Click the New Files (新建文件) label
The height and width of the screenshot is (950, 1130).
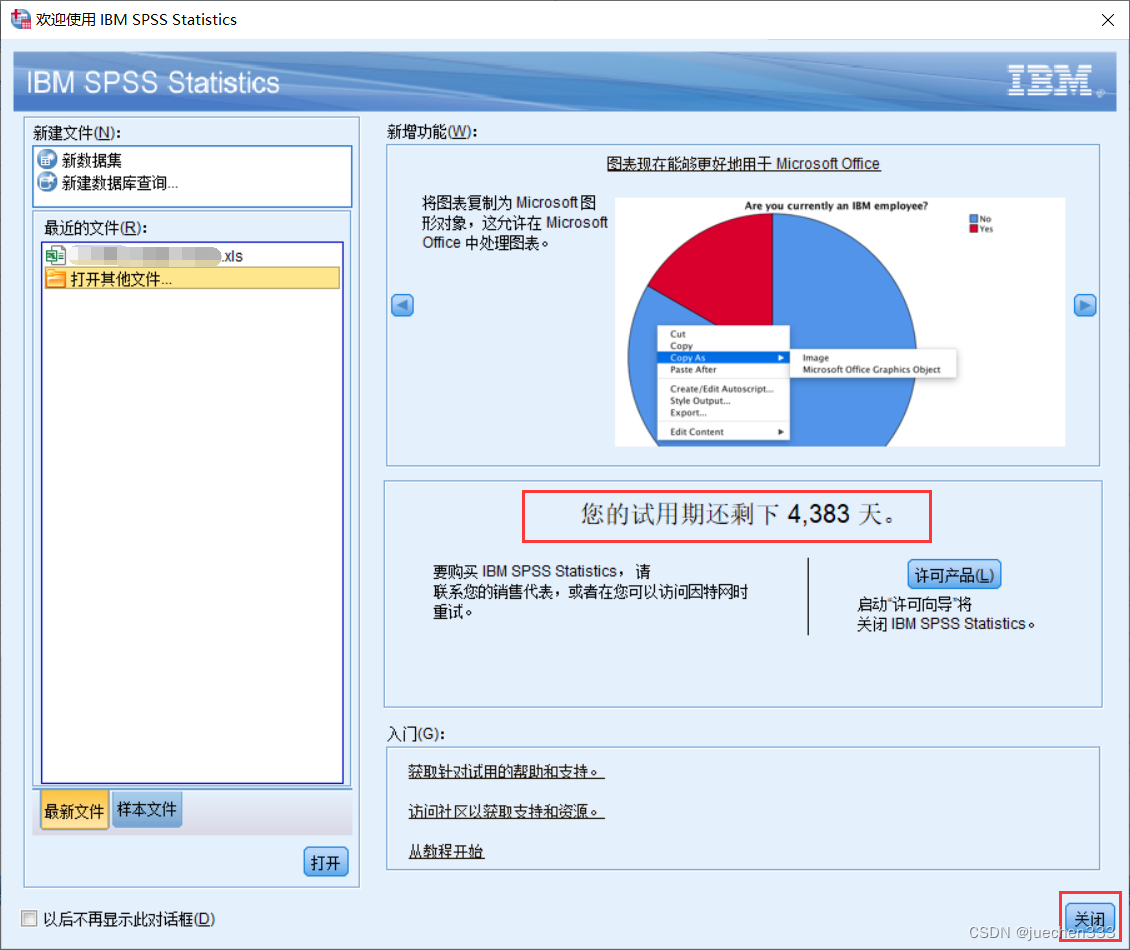click(x=77, y=133)
